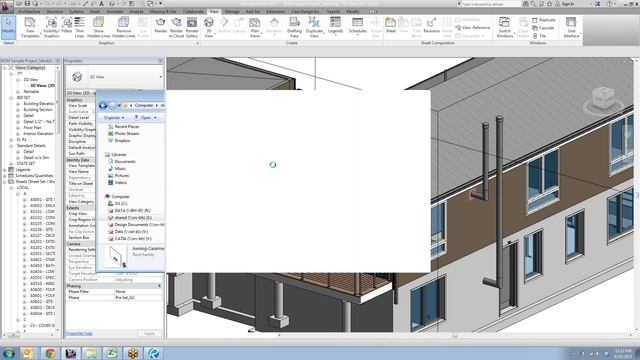Switch to Structure ribbon tab
The image size is (640, 360).
click(x=54, y=11)
